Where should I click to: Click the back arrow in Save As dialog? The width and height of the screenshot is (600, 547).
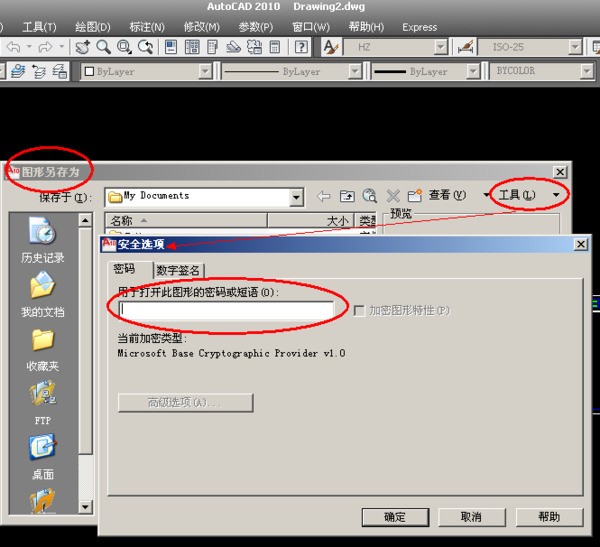click(323, 196)
